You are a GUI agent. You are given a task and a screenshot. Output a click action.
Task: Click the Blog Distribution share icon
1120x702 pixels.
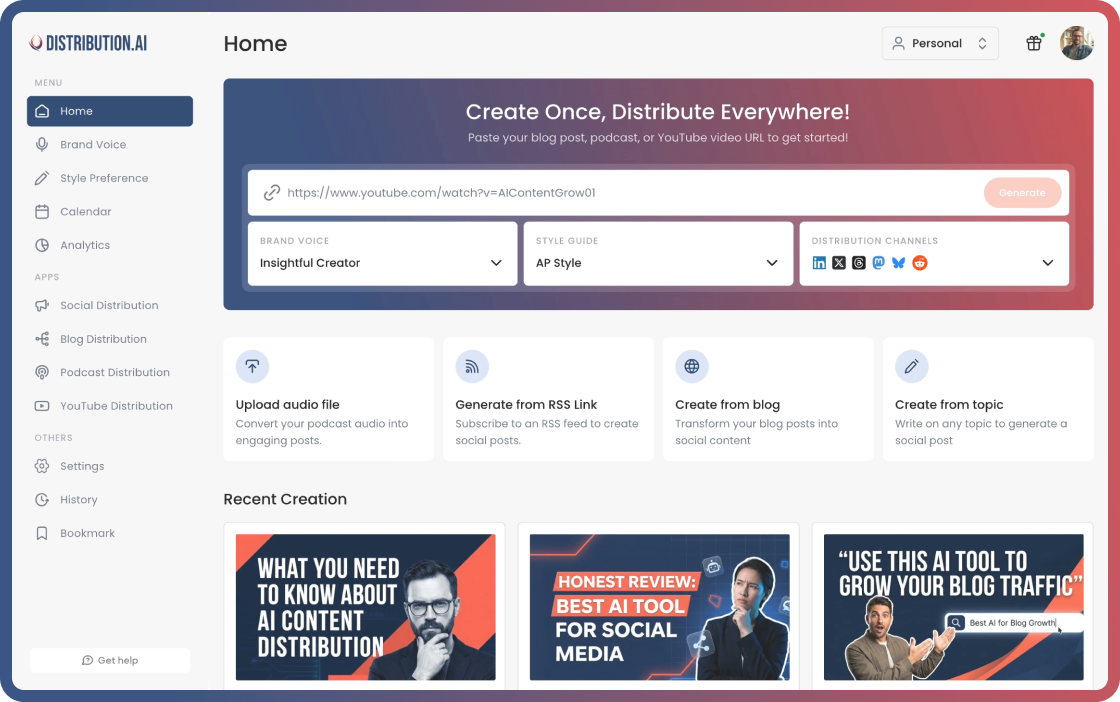click(x=42, y=339)
